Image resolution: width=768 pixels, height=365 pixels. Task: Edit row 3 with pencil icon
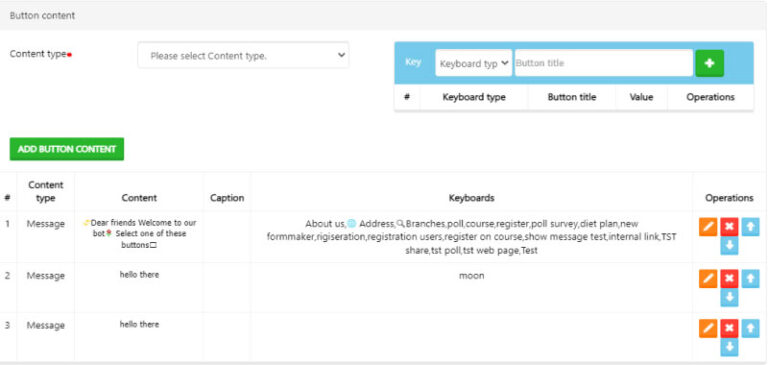(x=708, y=328)
